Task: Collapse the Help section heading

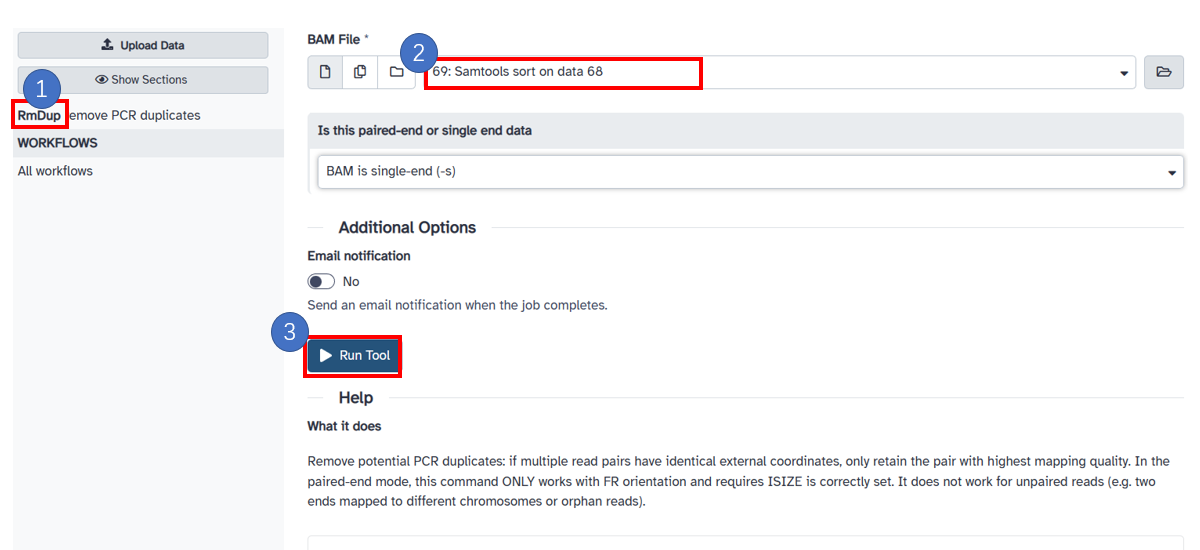Action: 355,398
